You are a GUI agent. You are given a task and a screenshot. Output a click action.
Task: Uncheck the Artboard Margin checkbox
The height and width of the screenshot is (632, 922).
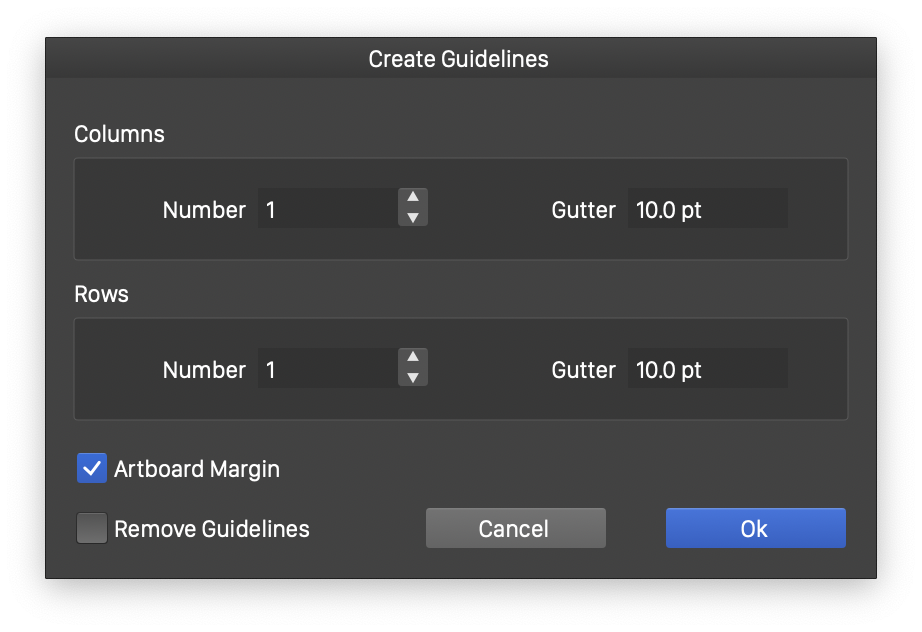click(92, 468)
